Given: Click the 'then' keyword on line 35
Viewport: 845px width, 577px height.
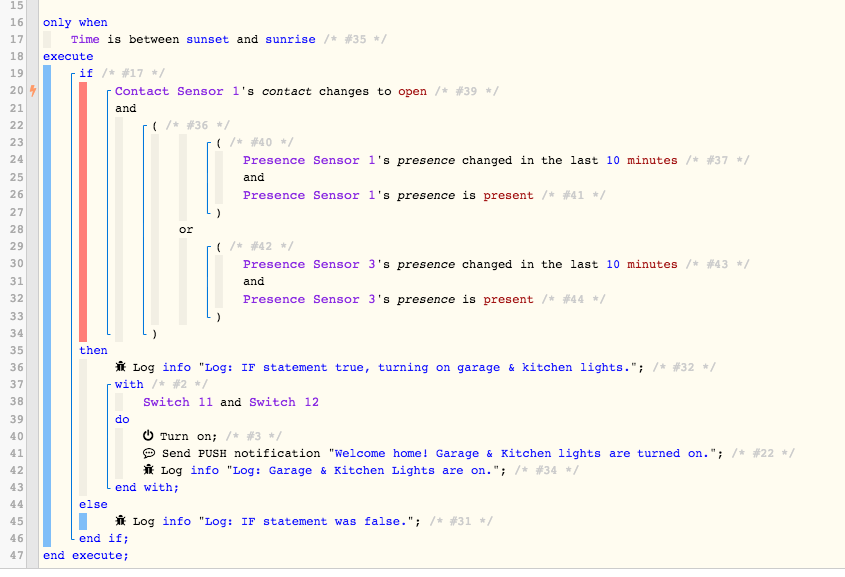Looking at the screenshot, I should click(93, 350).
